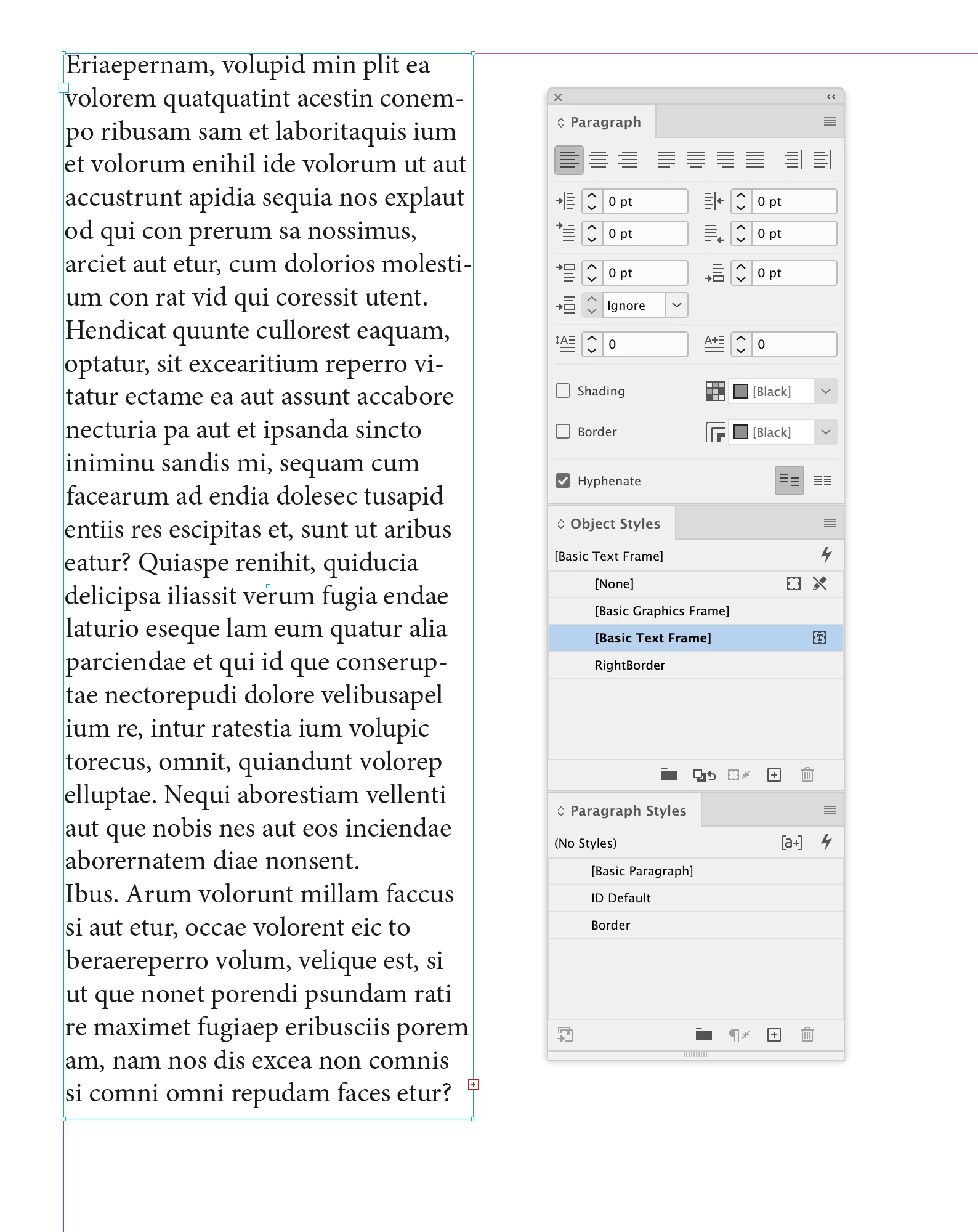Collapse panel group to icons
This screenshot has width=978, height=1232.
[831, 97]
